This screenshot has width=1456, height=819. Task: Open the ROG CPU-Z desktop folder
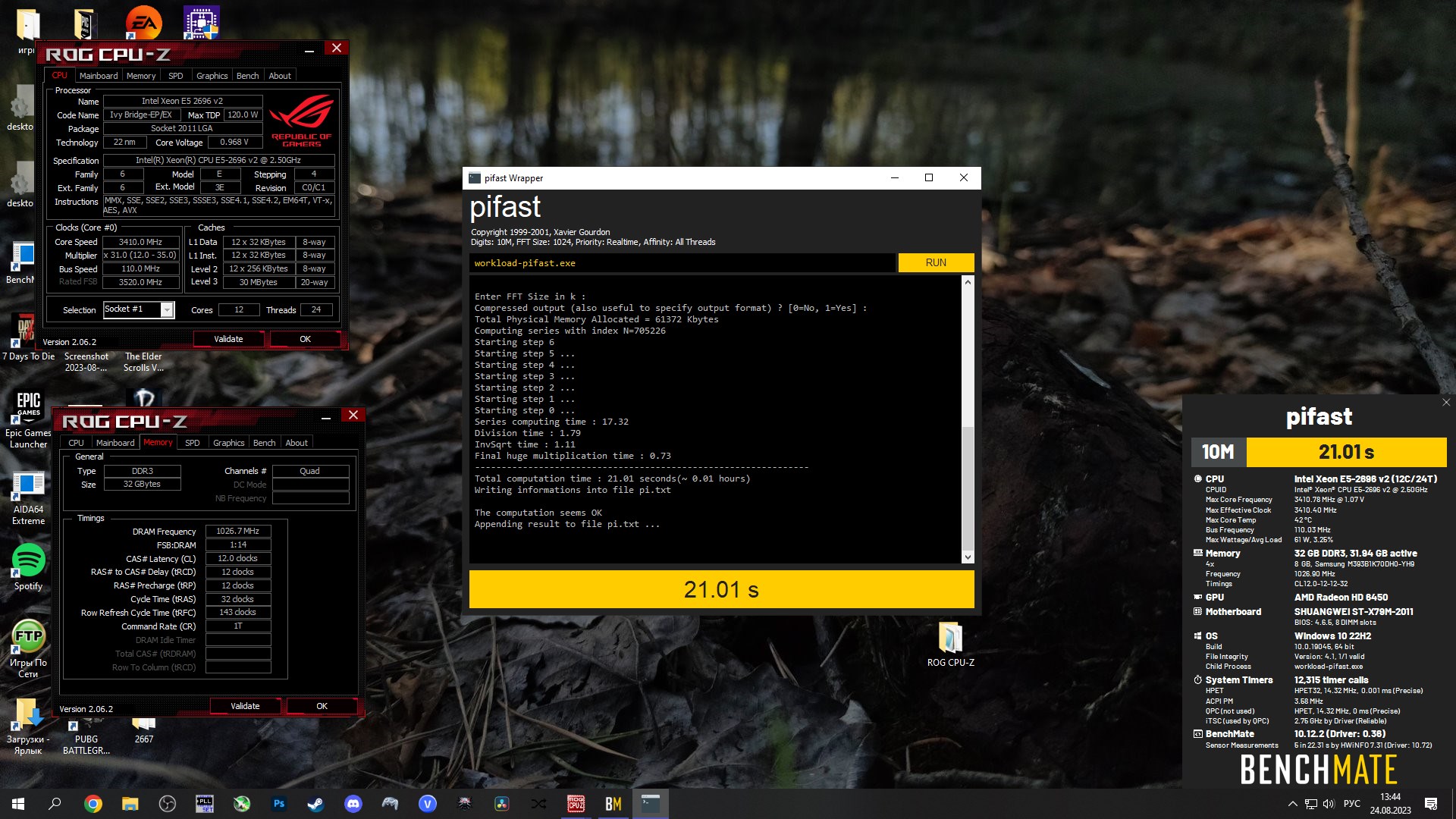(x=950, y=645)
